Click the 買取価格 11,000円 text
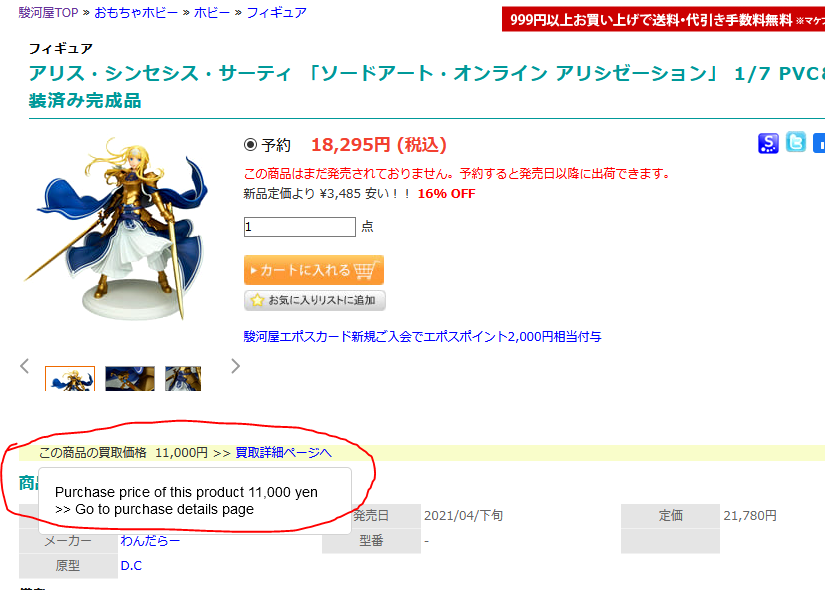The image size is (825, 590). tap(123, 453)
